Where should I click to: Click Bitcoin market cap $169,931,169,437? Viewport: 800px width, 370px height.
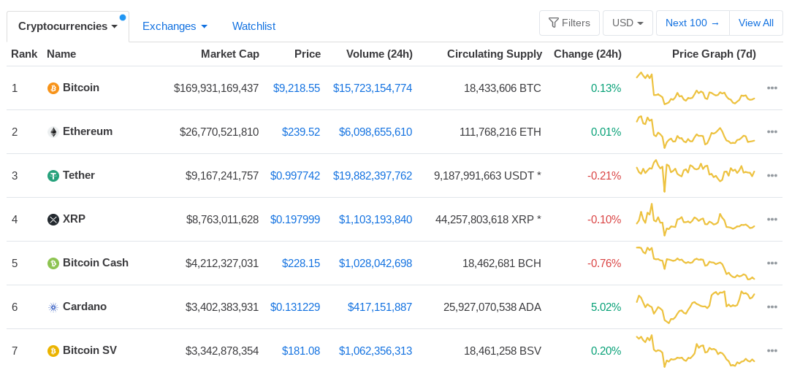coord(216,88)
